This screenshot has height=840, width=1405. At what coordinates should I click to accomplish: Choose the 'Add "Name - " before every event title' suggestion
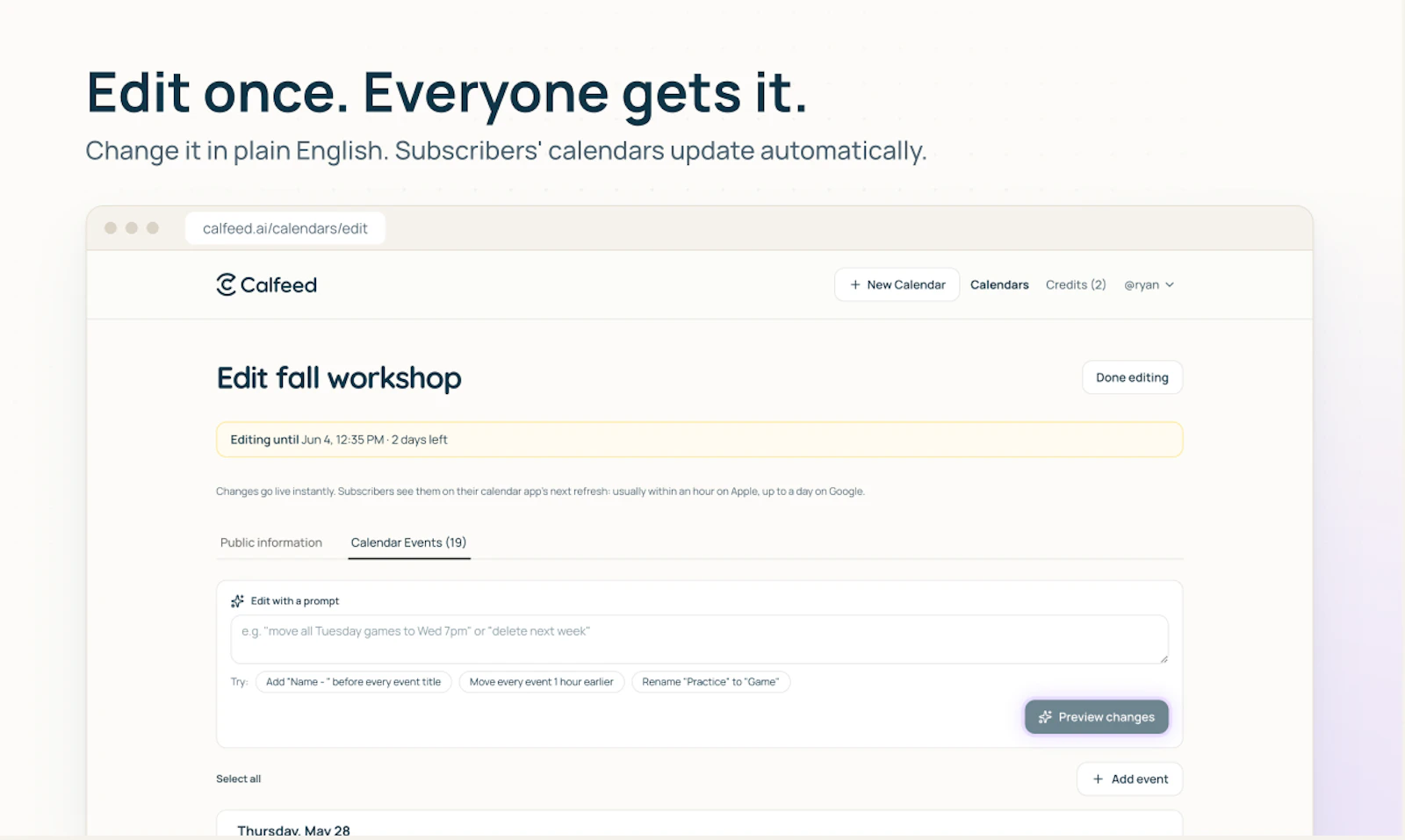[x=353, y=682]
